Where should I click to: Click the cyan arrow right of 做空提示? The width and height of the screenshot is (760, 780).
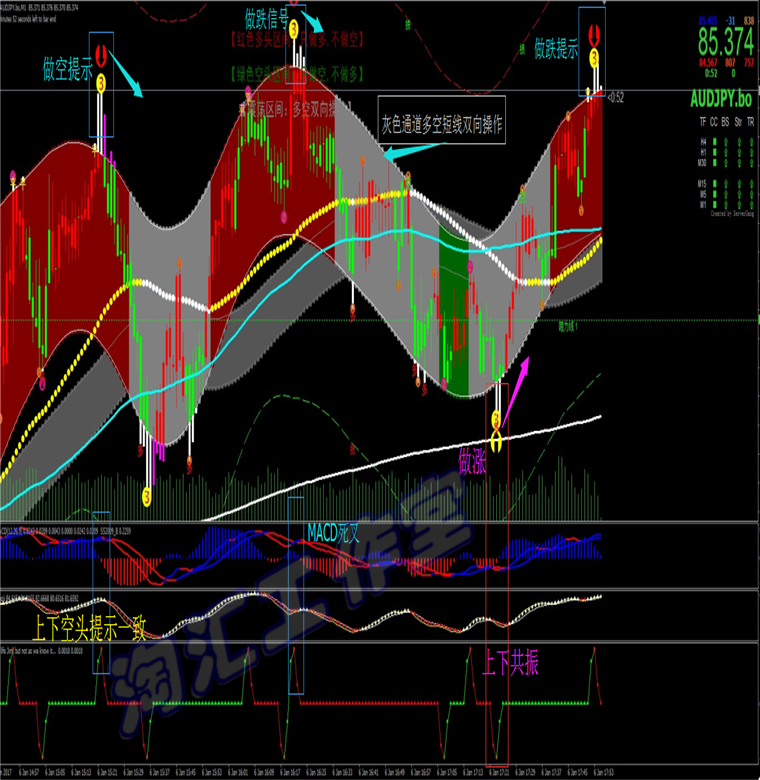point(125,74)
